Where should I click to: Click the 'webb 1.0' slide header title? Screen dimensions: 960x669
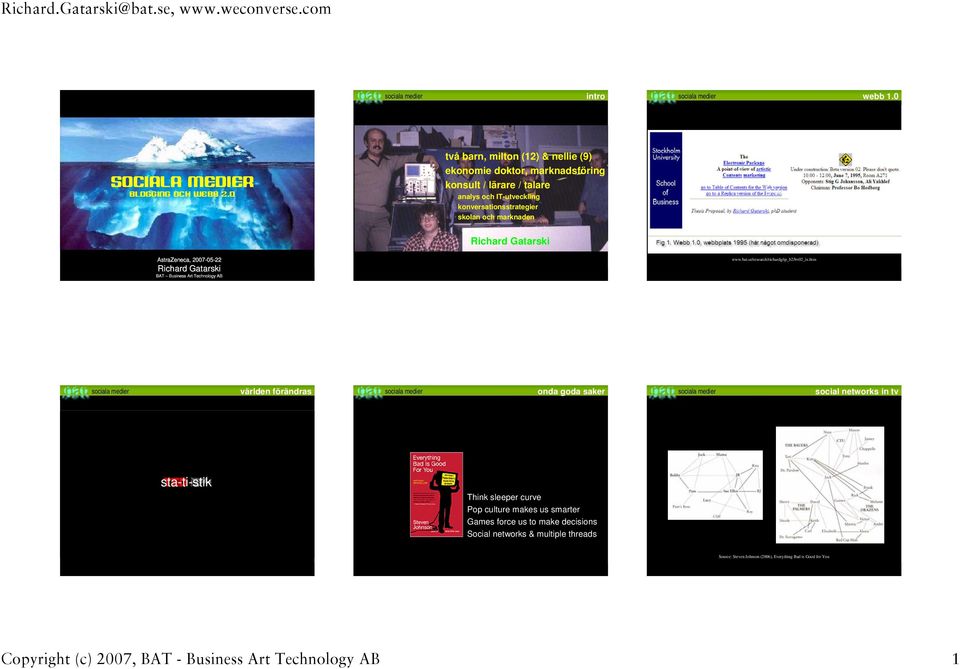click(x=880, y=96)
